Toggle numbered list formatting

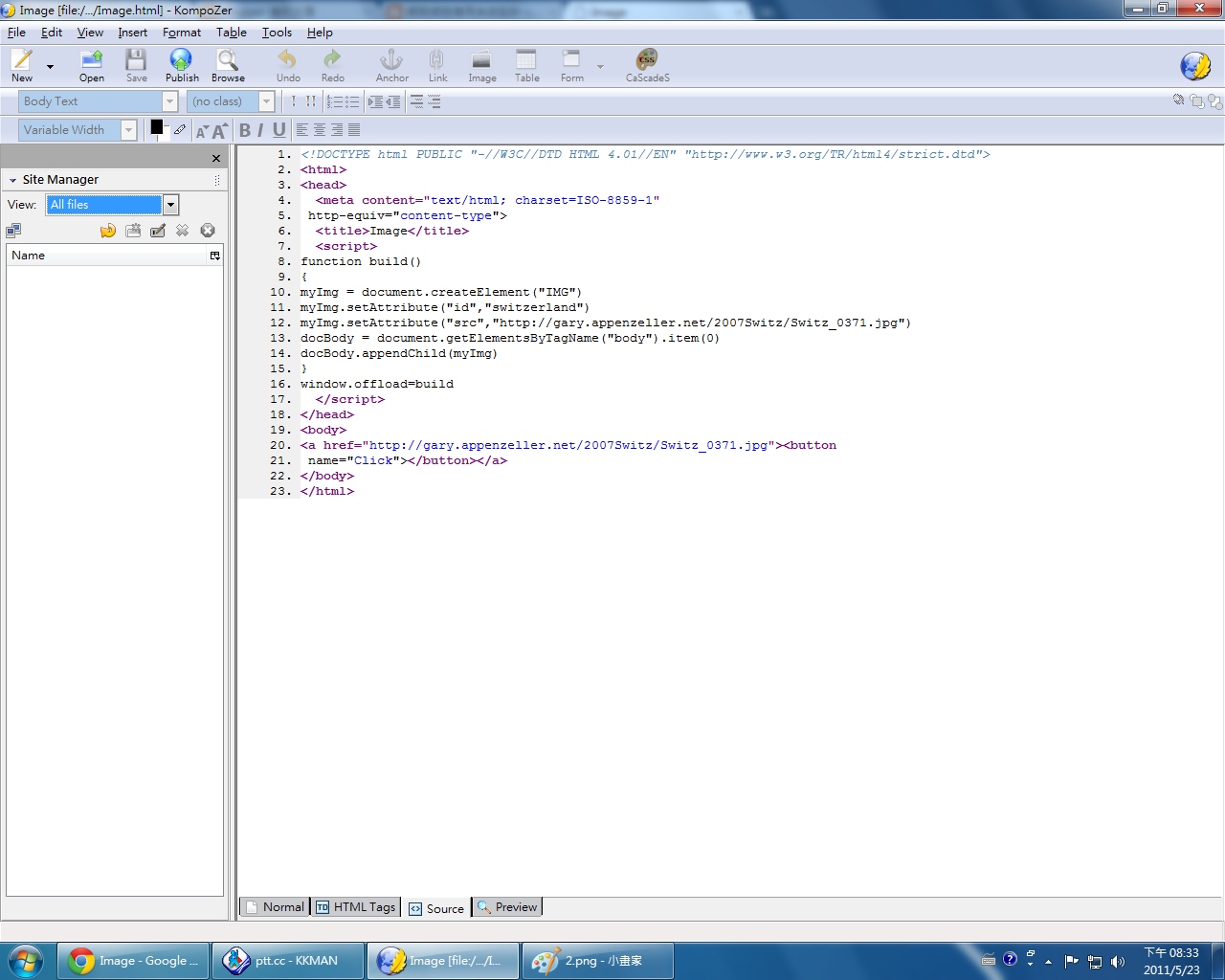coord(334,101)
